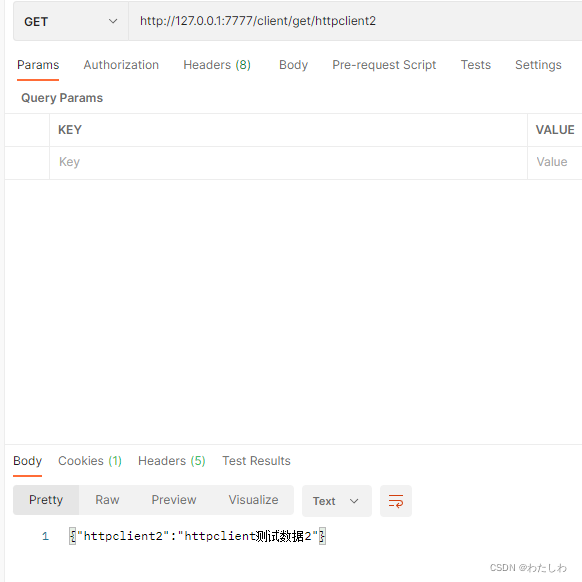Open the Tests tab
The image size is (582, 582).
click(x=475, y=65)
